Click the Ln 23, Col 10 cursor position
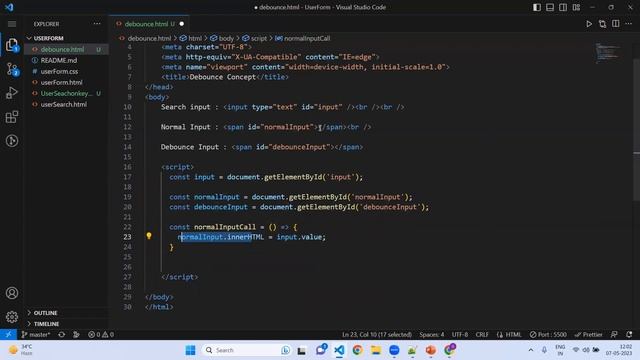640x360 pixels. point(377,335)
